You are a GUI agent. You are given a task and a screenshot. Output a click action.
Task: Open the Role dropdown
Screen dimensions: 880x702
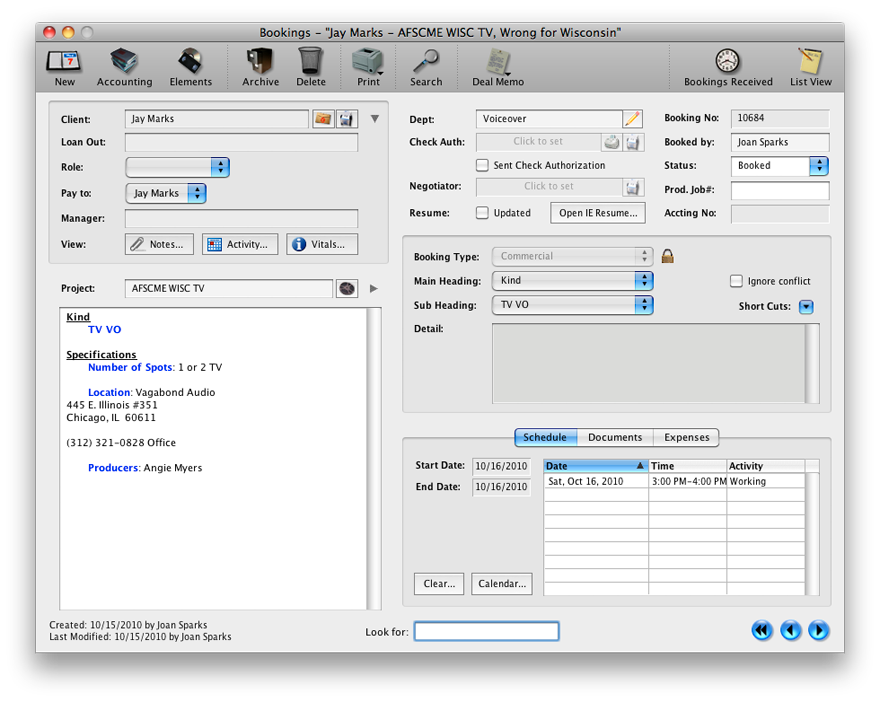click(x=177, y=167)
